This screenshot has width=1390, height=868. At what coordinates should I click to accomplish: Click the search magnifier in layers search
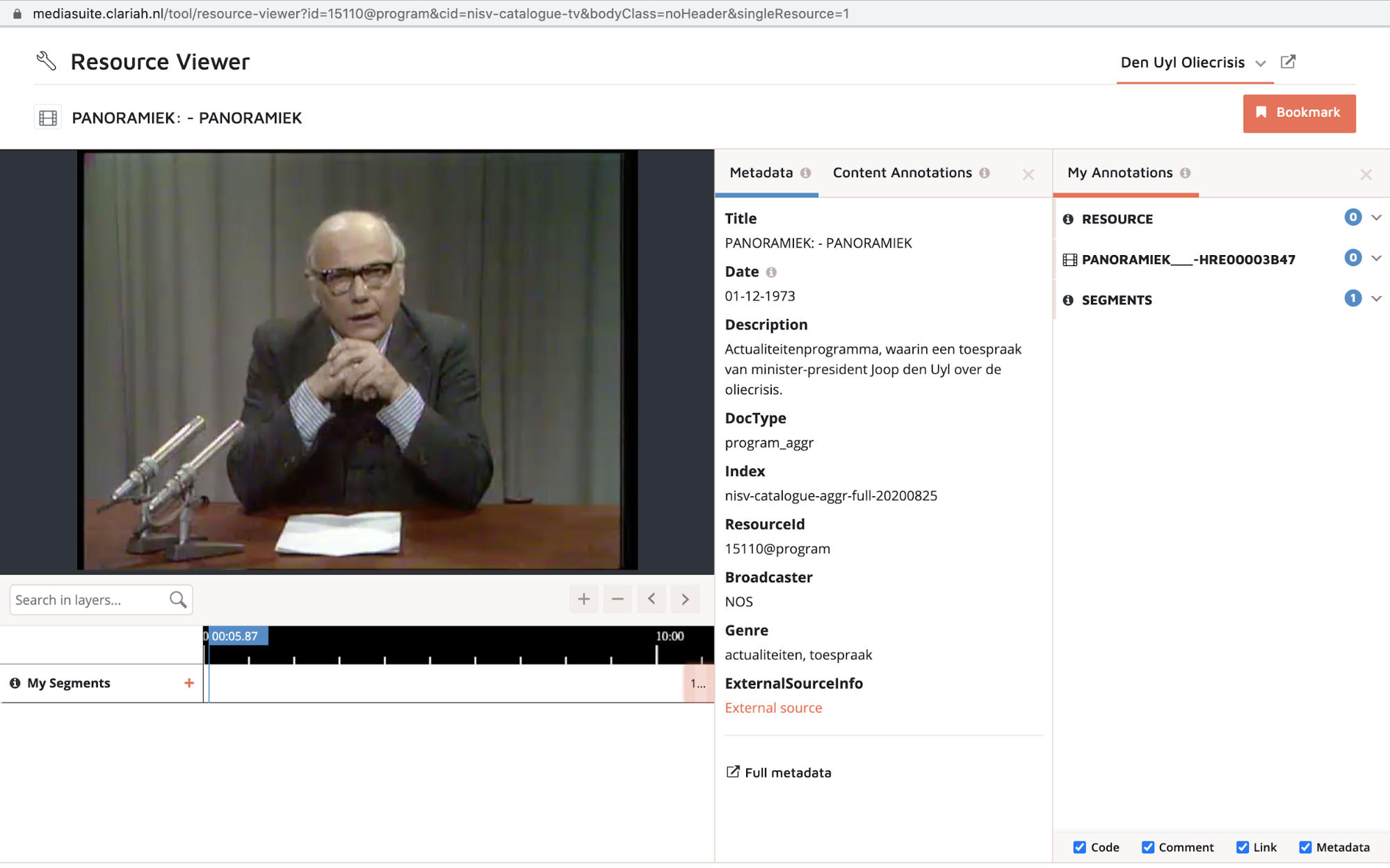pyautogui.click(x=178, y=600)
